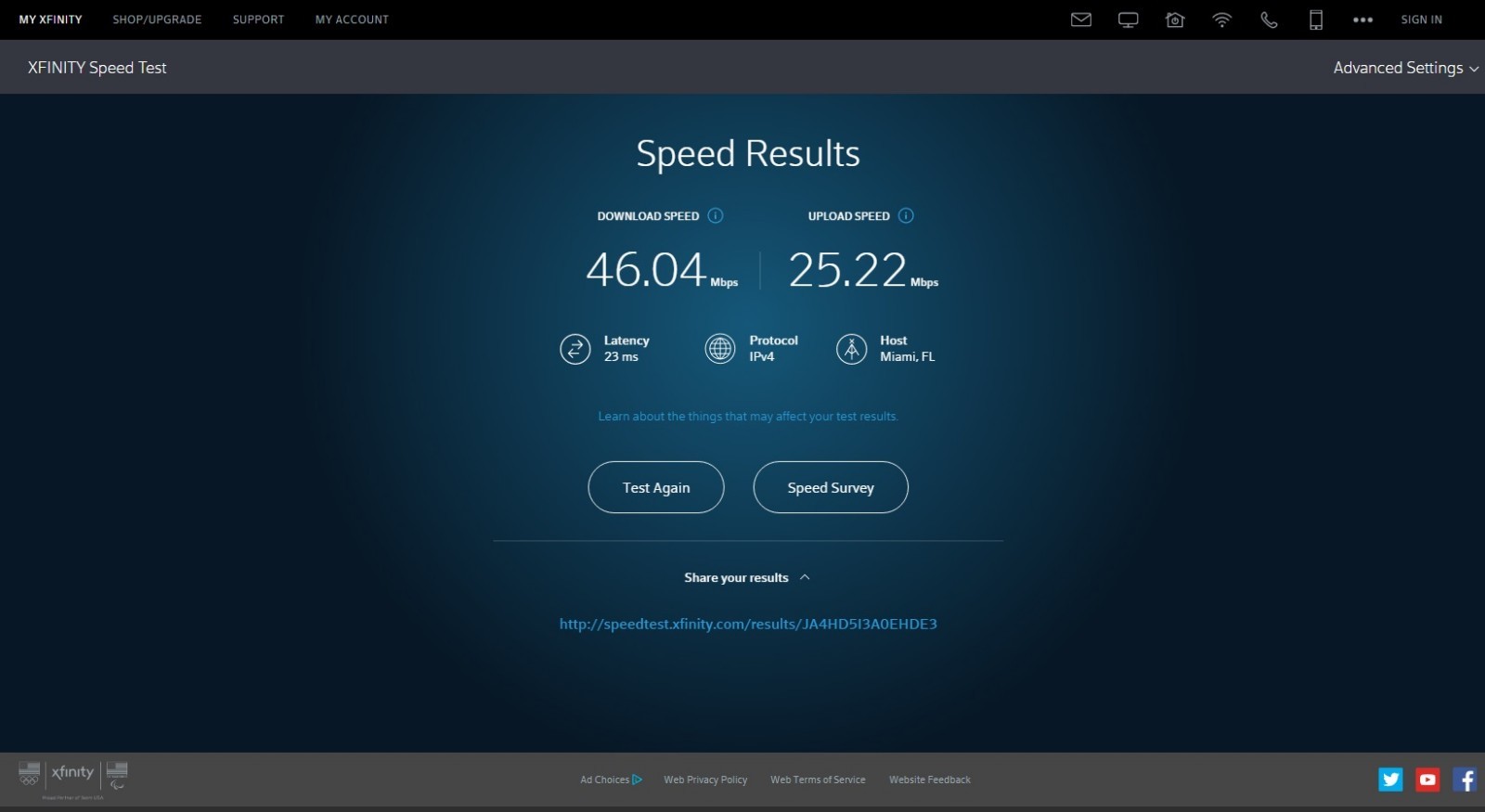Open the three-dot more options icon

click(x=1362, y=19)
